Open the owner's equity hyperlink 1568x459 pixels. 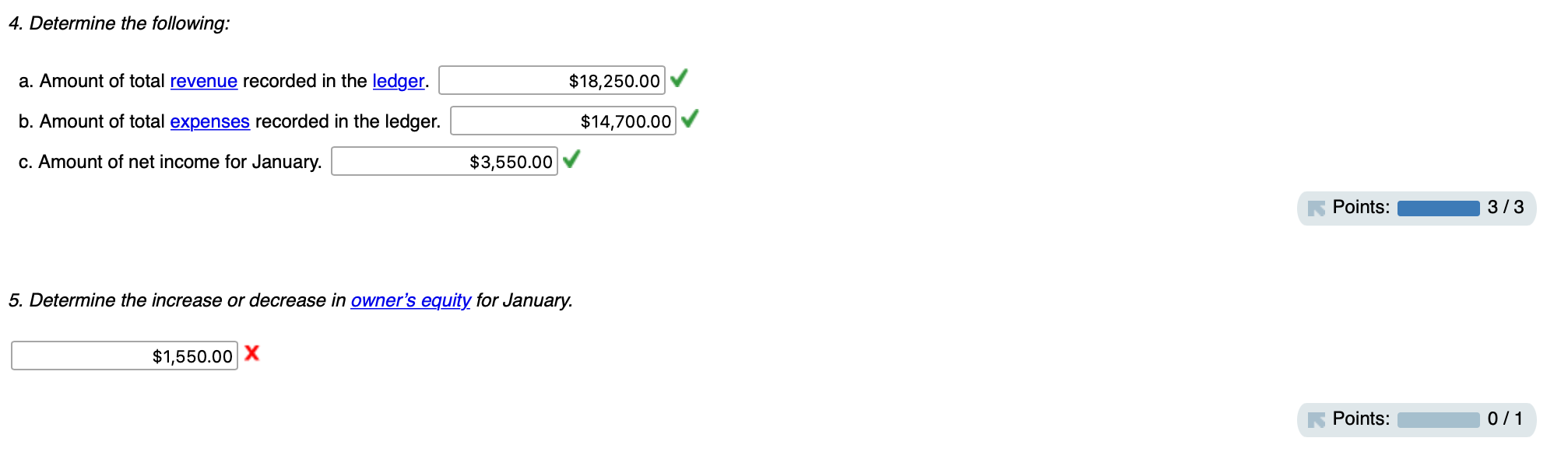(x=411, y=301)
